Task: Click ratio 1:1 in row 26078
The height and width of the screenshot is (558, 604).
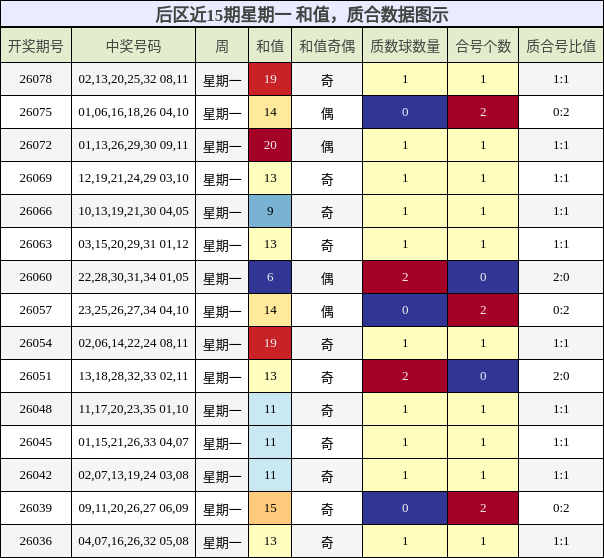Action: click(x=561, y=79)
